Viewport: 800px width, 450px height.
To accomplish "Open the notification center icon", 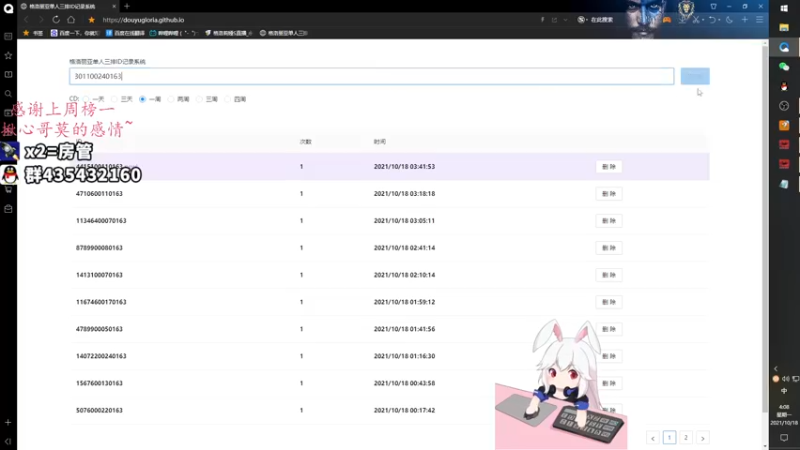I will [784, 438].
